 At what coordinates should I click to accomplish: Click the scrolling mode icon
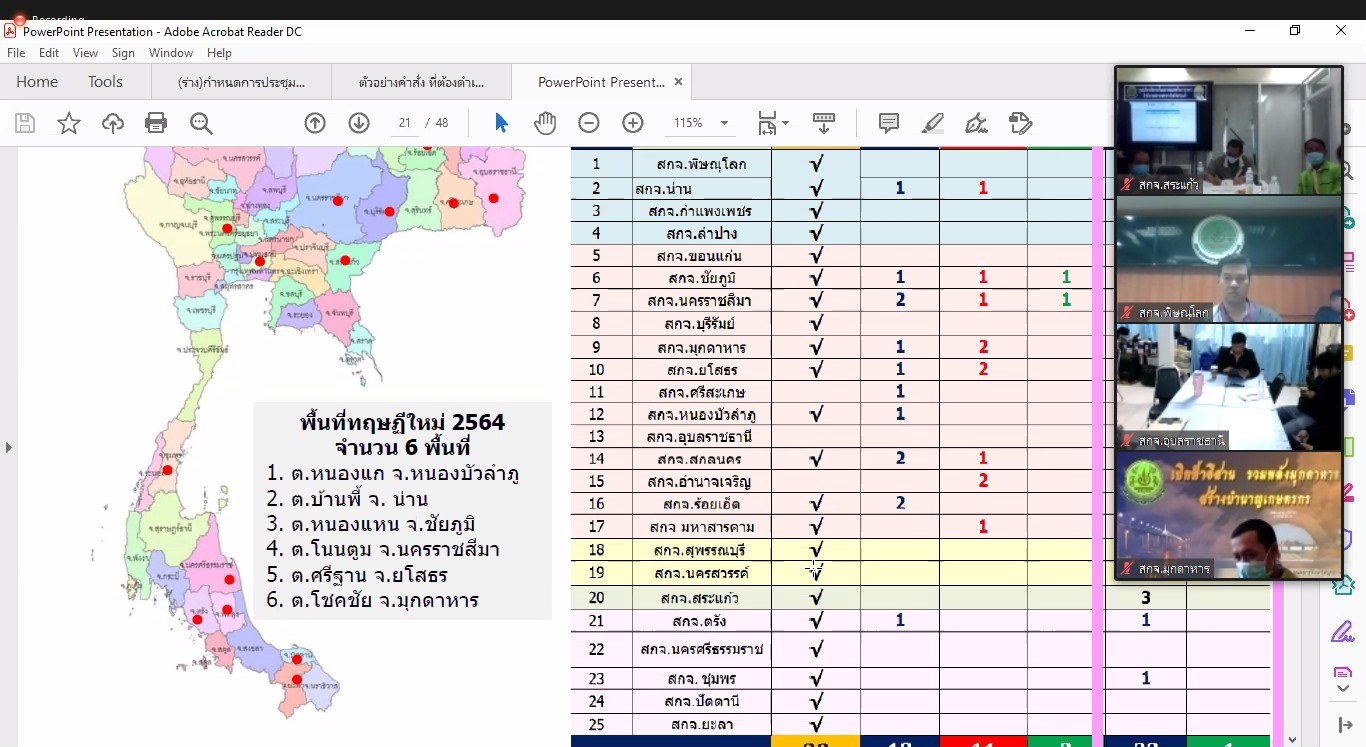point(824,123)
